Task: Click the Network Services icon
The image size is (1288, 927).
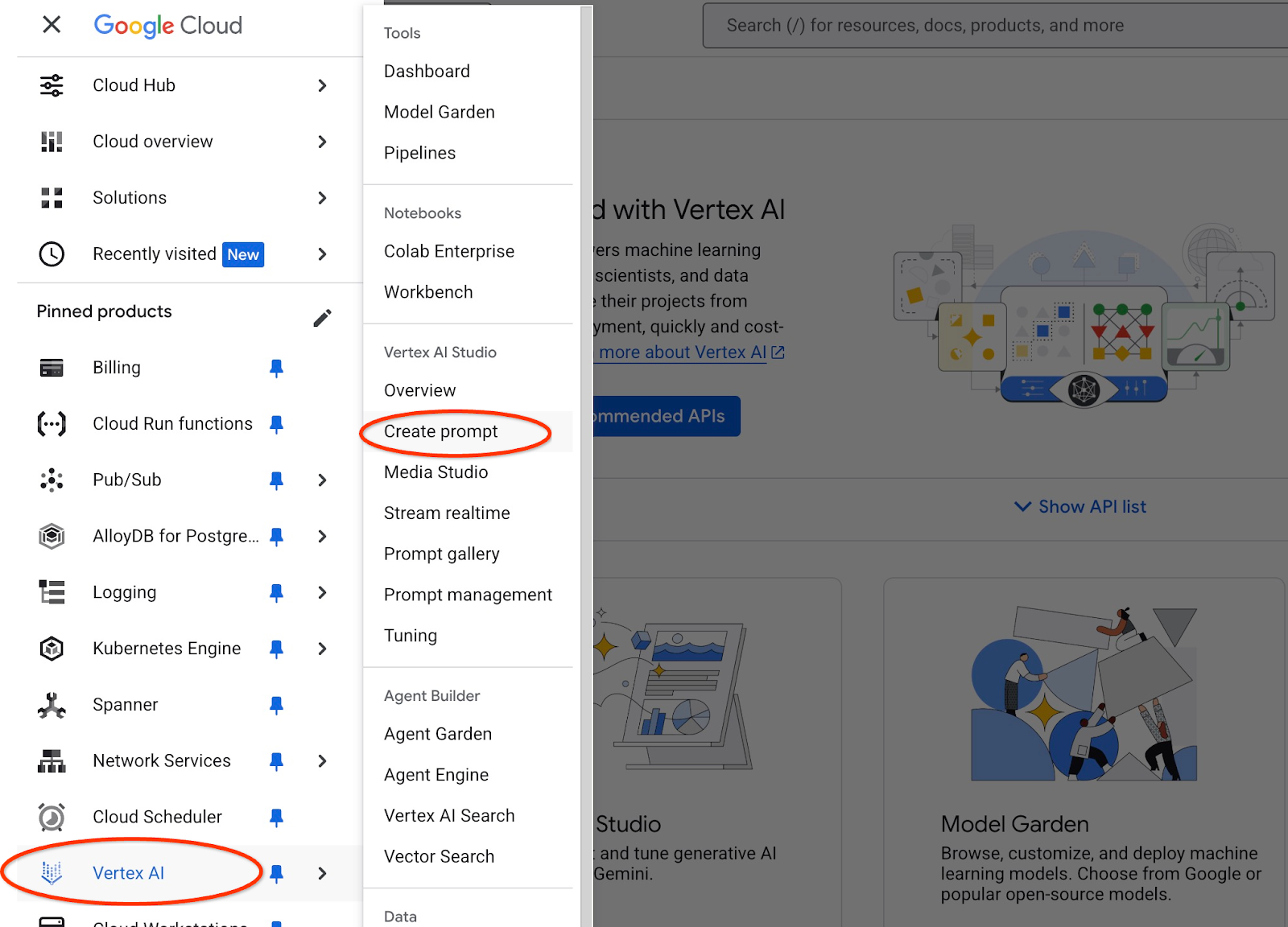Action: pos(52,761)
